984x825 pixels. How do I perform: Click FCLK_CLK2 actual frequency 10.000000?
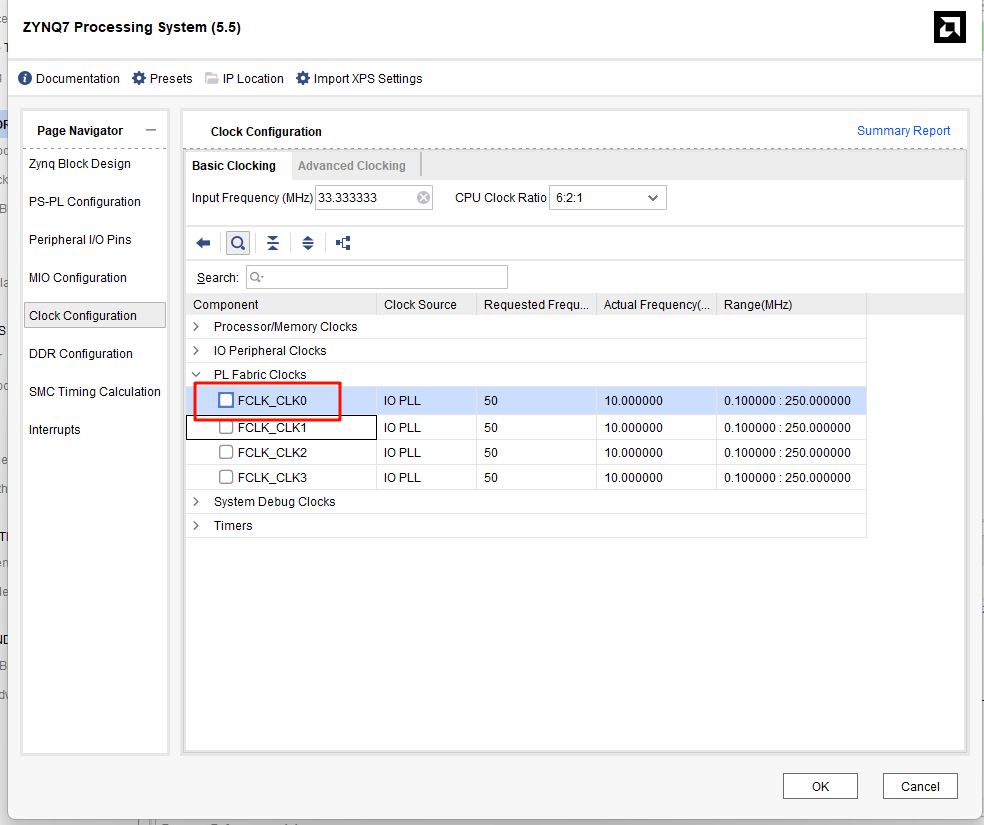[656, 452]
